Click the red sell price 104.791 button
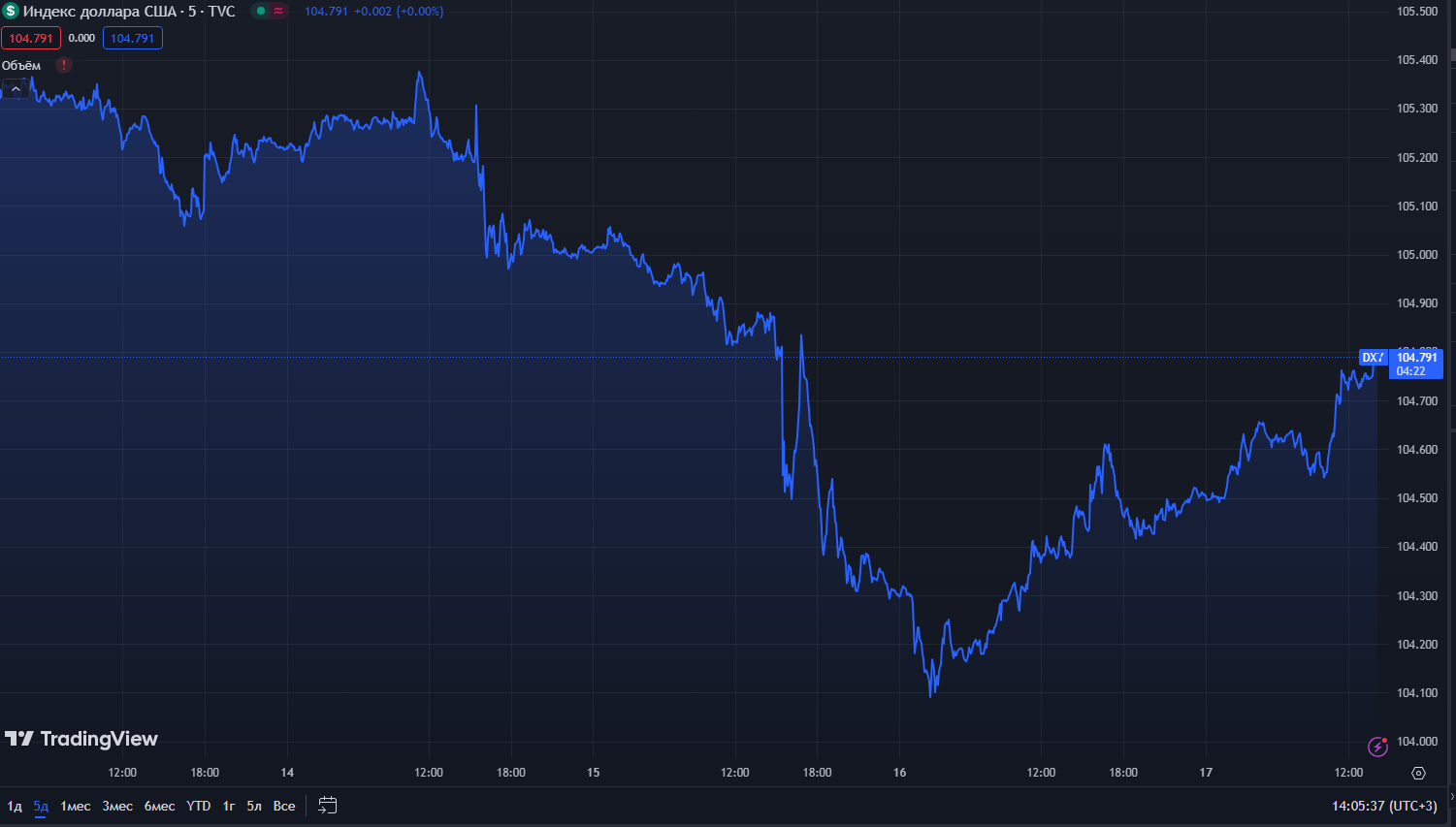1456x827 pixels. [31, 39]
